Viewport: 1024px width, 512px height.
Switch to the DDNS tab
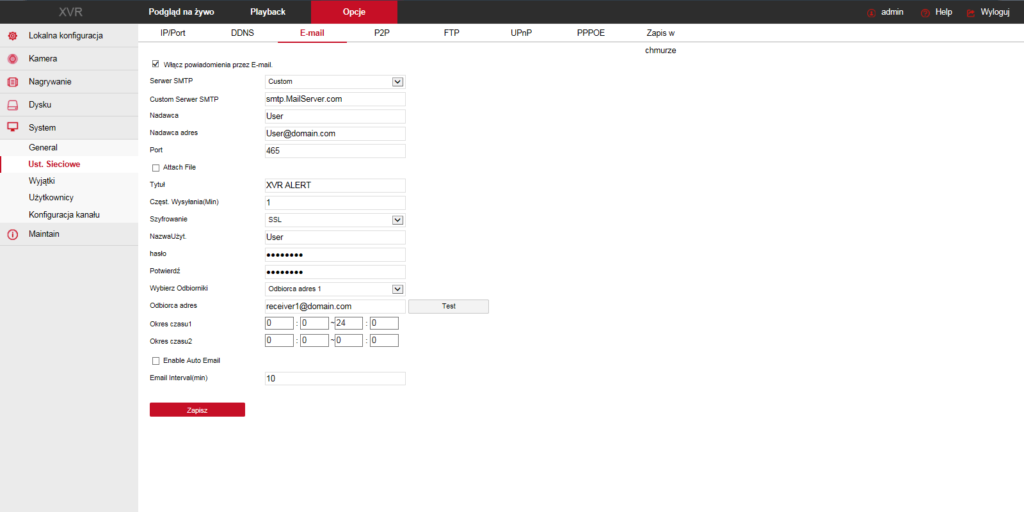242,33
